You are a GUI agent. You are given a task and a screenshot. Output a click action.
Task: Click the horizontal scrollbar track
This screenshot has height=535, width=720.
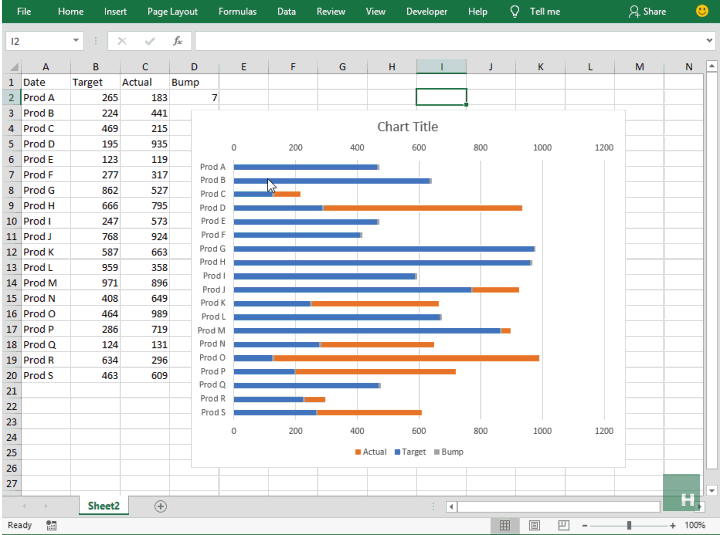pos(558,507)
